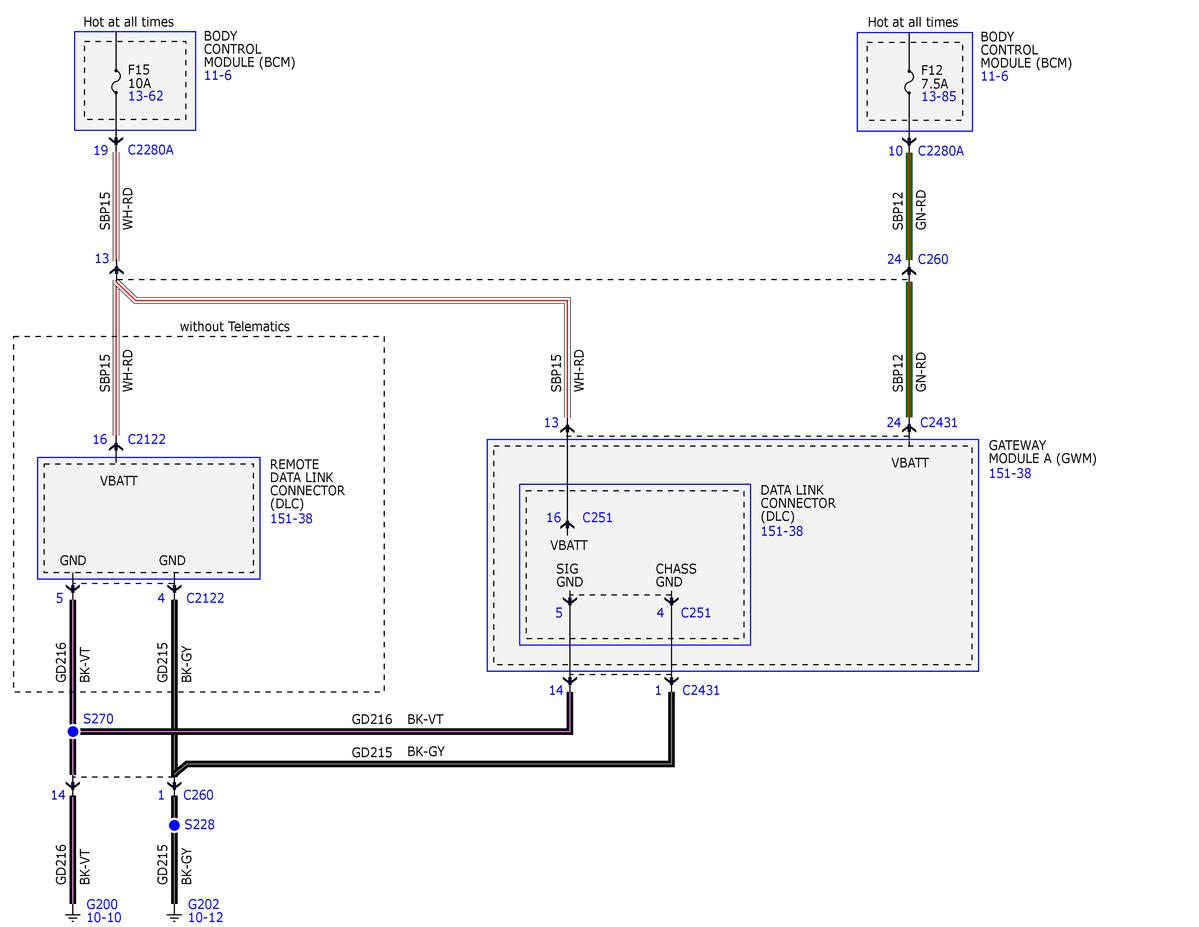The image size is (1199, 927).
Task: Open the 13-85 fuse page link
Action: 938,96
